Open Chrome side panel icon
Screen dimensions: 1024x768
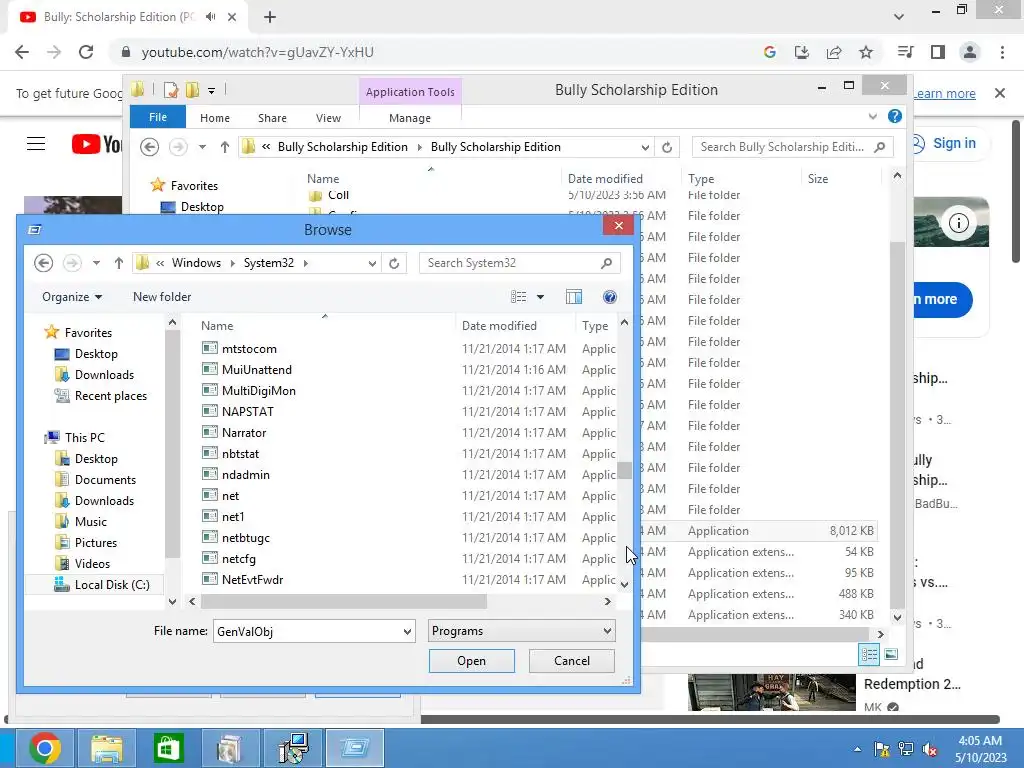[937, 52]
